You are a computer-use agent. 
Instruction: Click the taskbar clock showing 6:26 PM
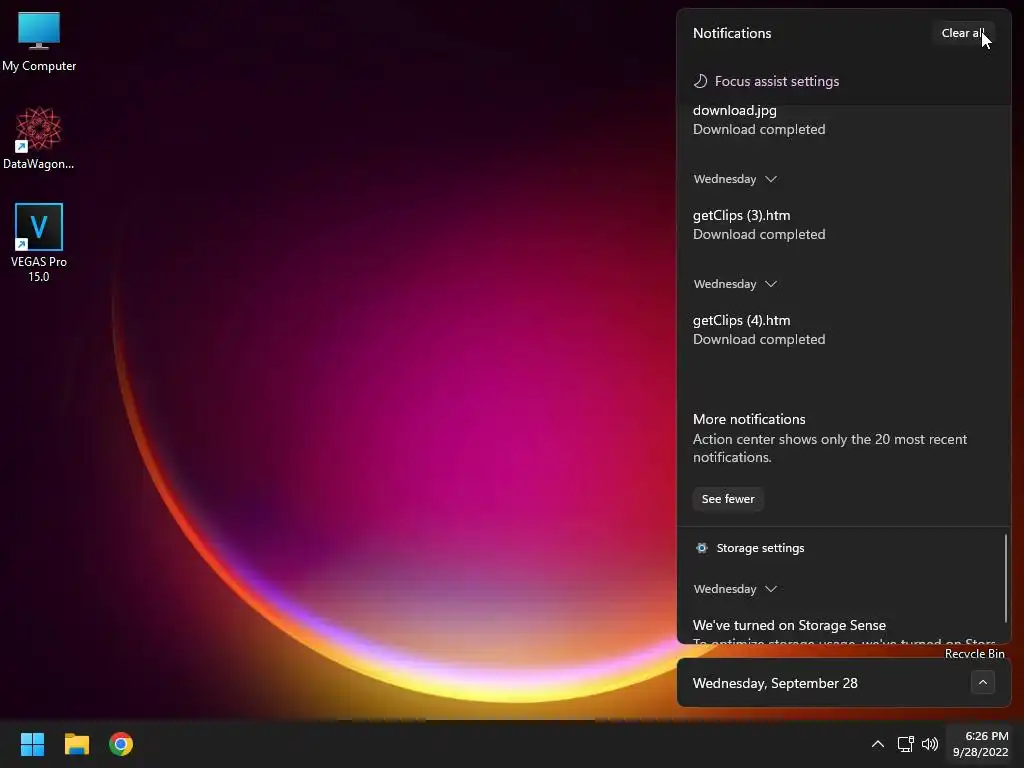(x=980, y=744)
